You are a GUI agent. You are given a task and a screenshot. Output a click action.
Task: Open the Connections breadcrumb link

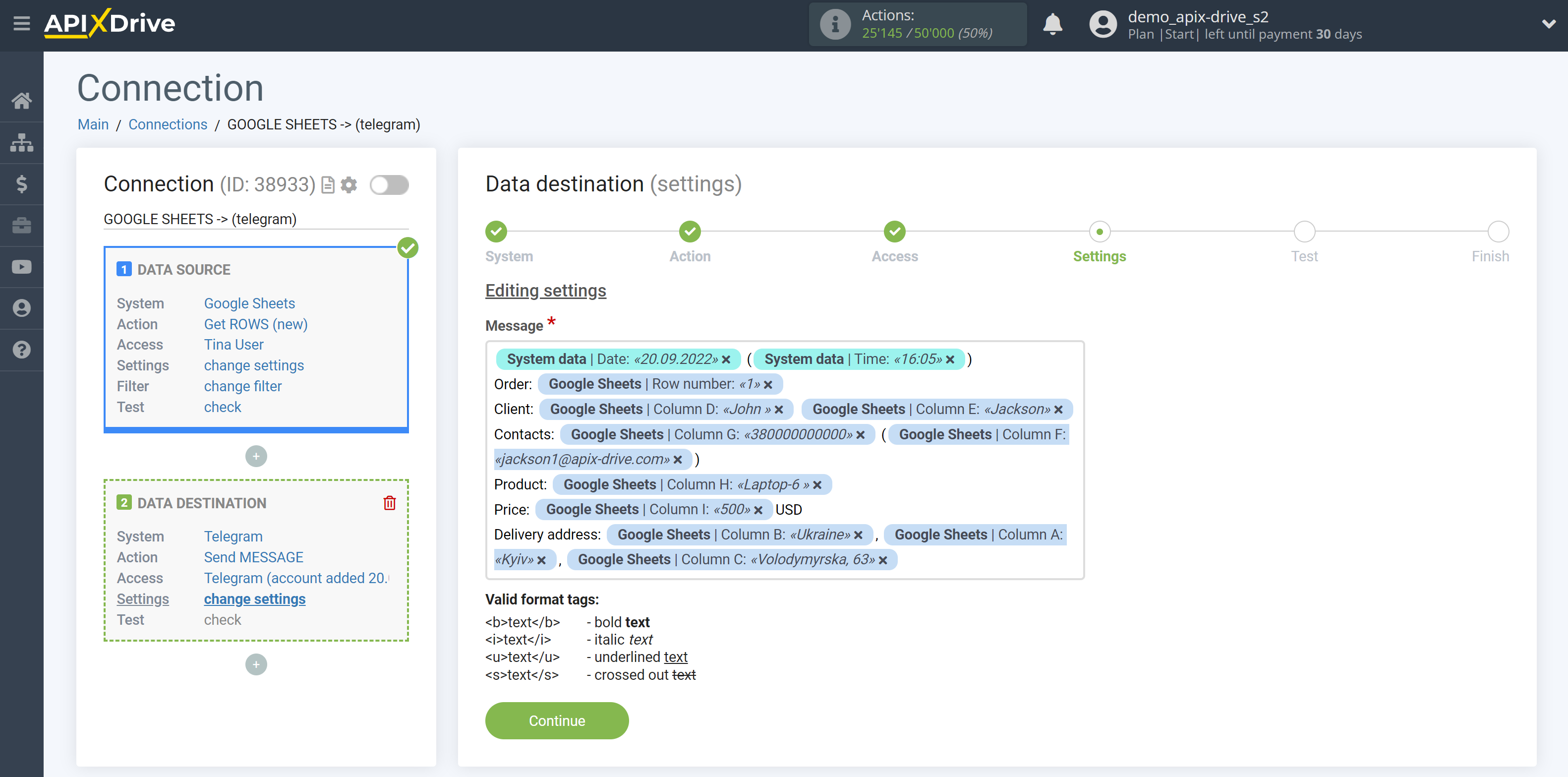[168, 124]
